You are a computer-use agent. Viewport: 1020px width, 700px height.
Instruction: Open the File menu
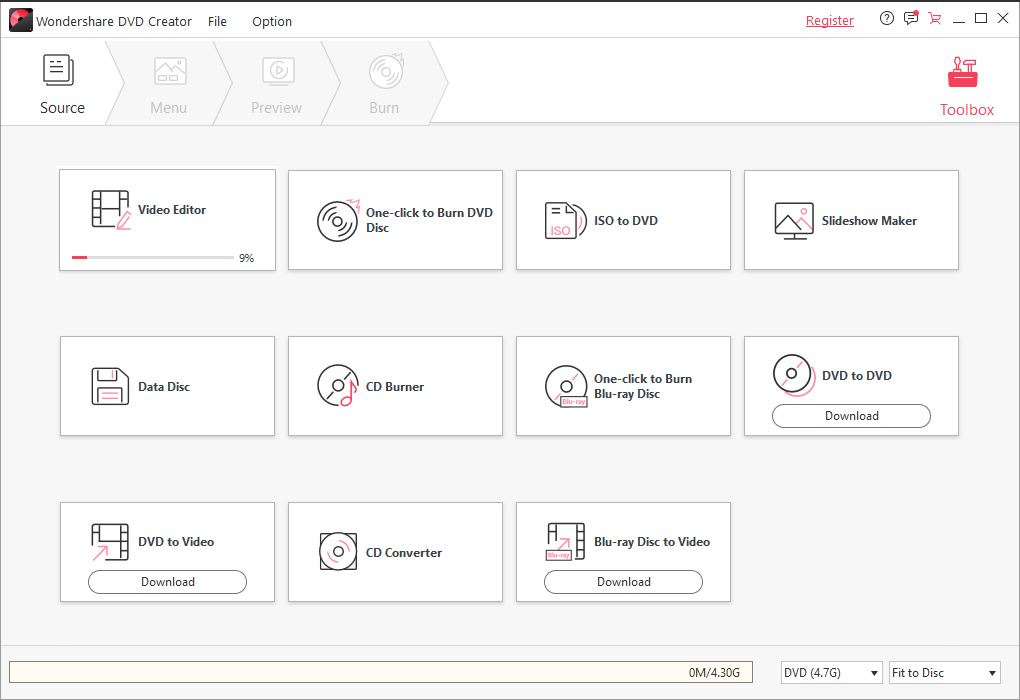[x=217, y=21]
